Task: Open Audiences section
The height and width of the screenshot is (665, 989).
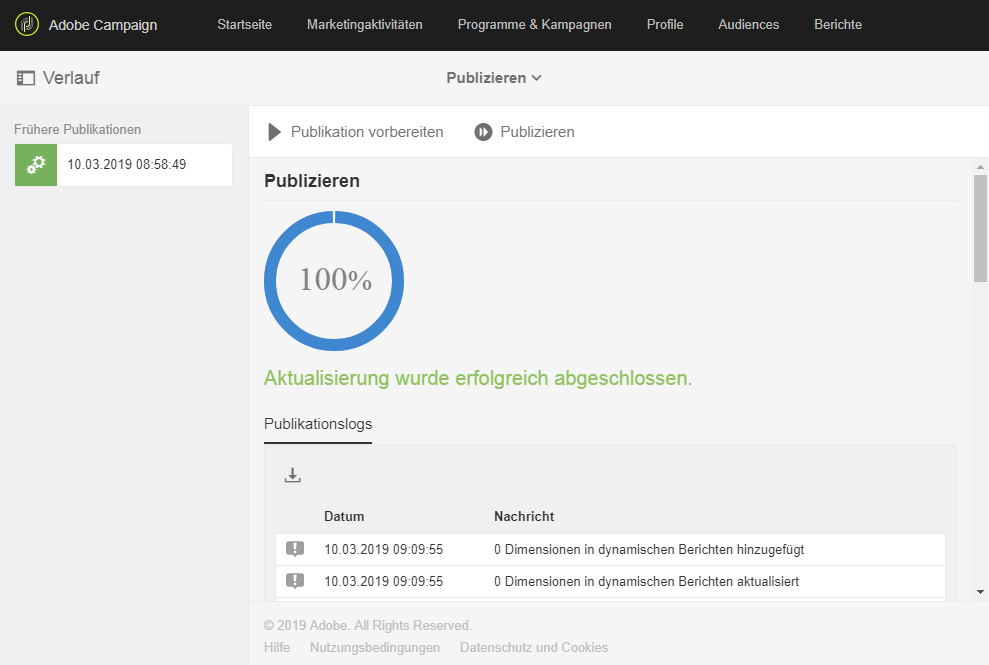Action: tap(748, 25)
